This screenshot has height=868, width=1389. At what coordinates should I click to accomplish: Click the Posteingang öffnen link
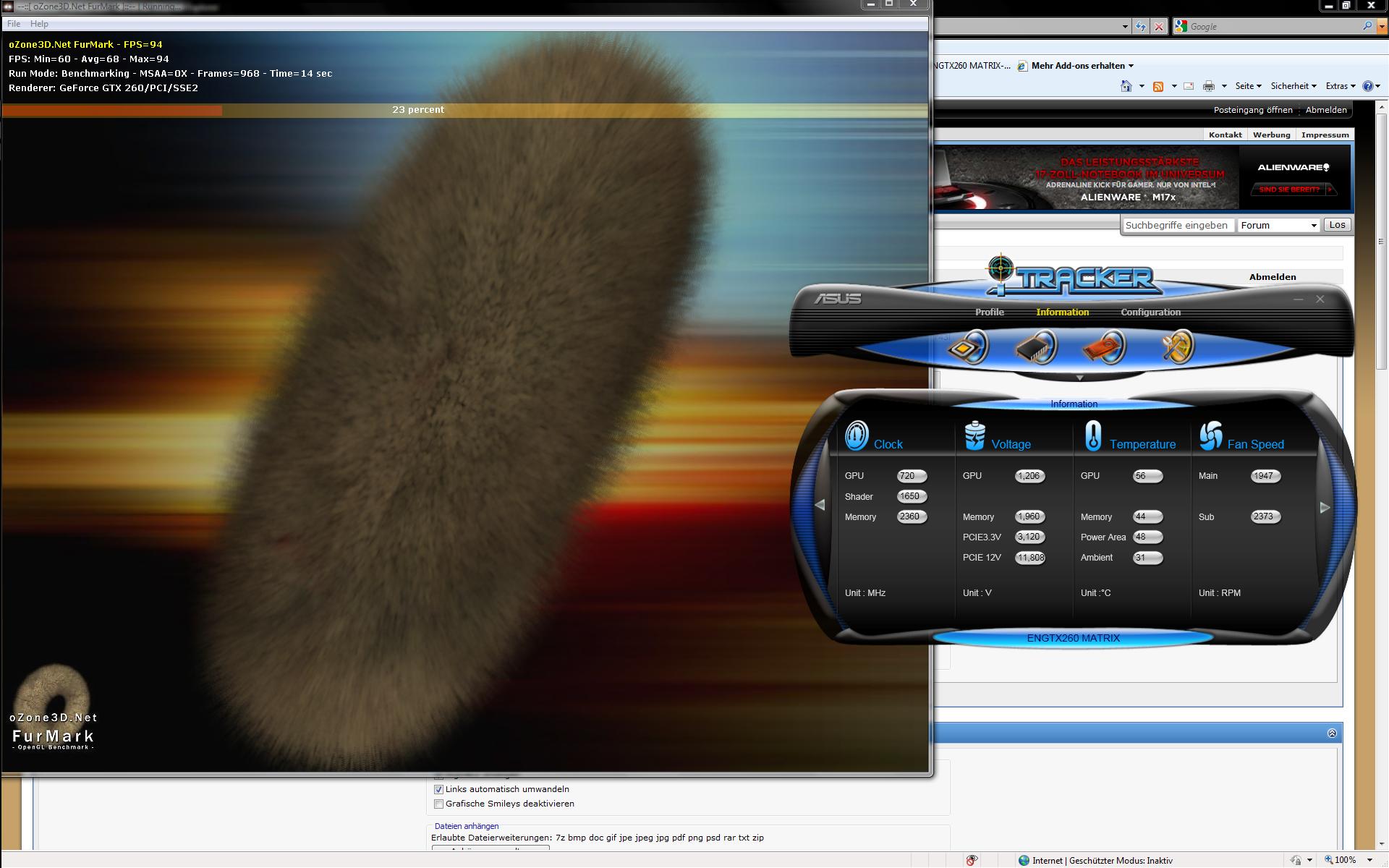point(1253,110)
